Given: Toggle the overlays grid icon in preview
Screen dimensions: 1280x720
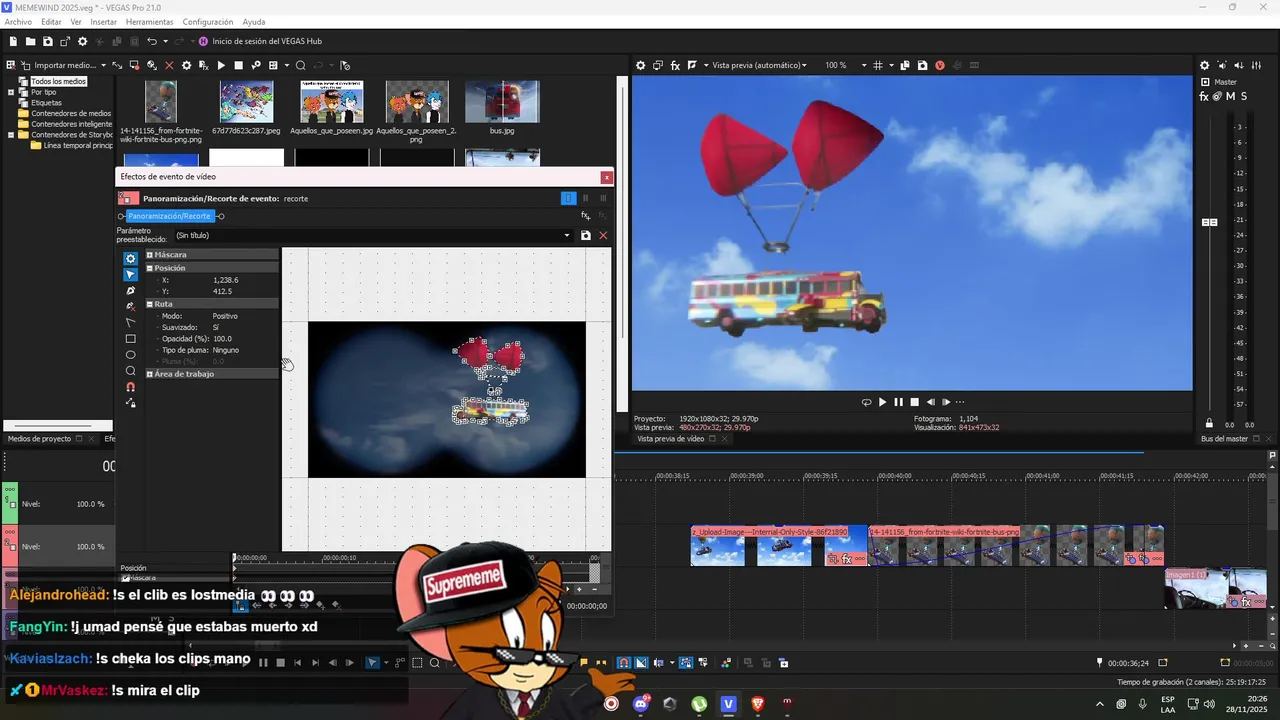Looking at the screenshot, I should (878, 65).
